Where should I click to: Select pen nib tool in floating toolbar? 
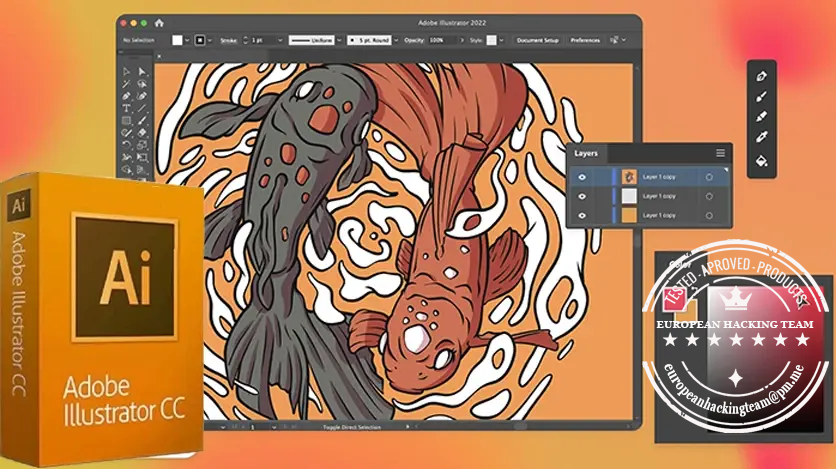761,76
